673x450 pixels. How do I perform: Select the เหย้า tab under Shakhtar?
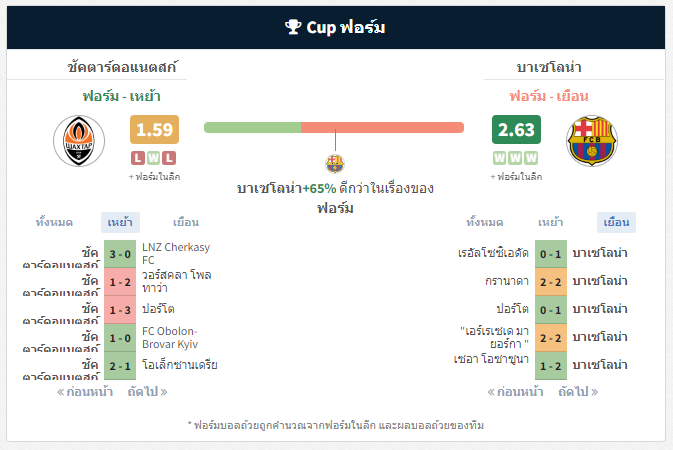(120, 222)
